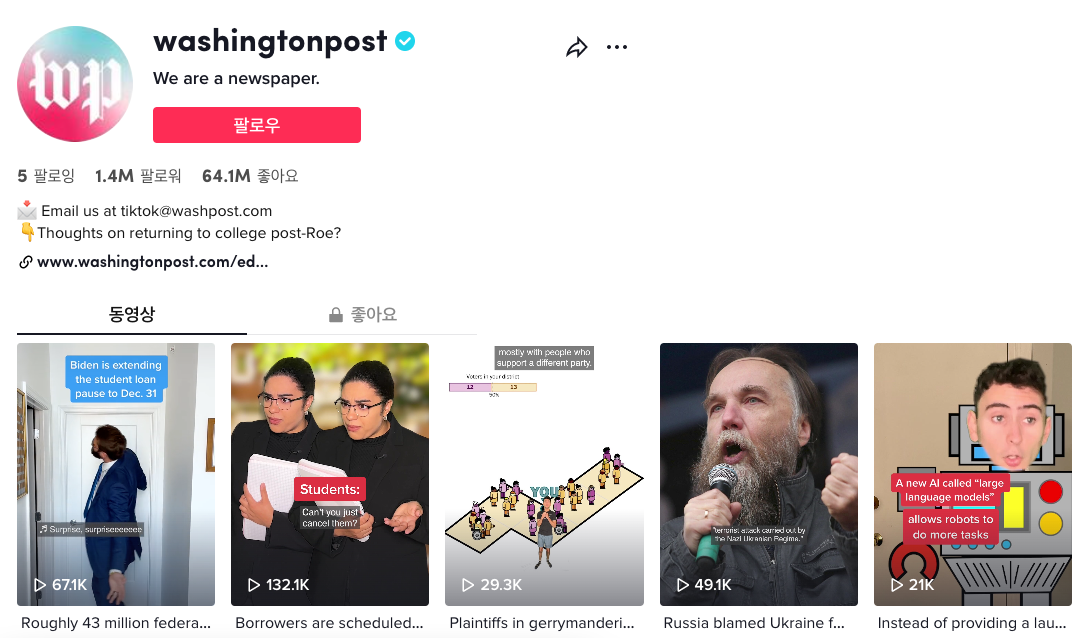The height and width of the screenshot is (638, 1084).
Task: Open the www.washingtonpost.com/ed... link
Action: 152,262
